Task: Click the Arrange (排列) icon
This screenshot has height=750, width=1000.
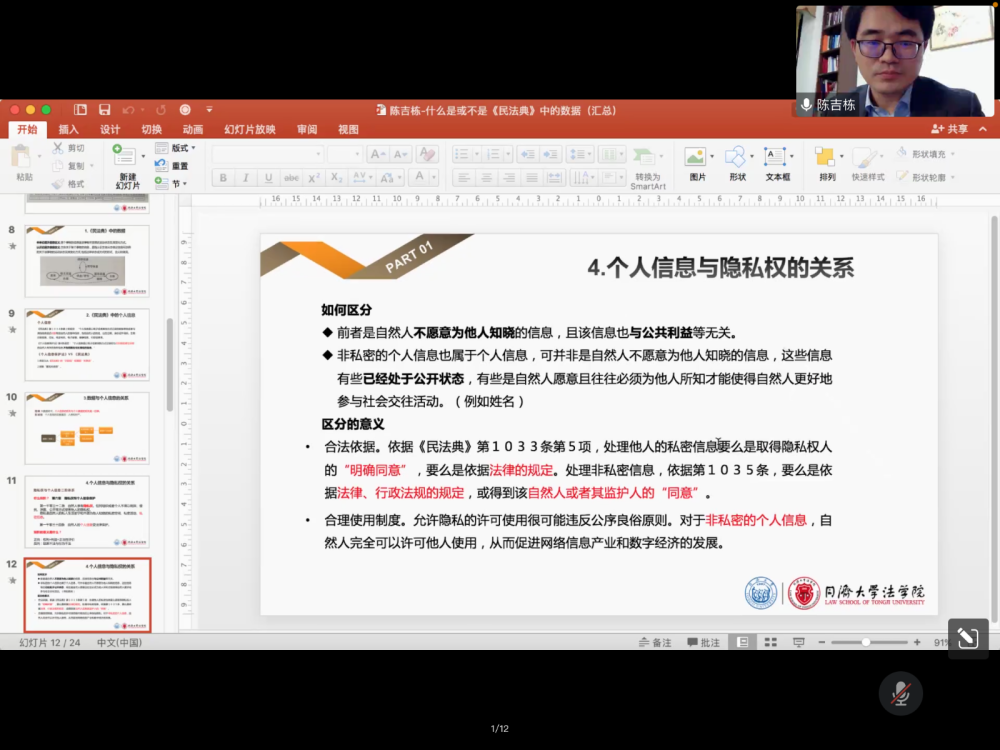Action: point(825,157)
